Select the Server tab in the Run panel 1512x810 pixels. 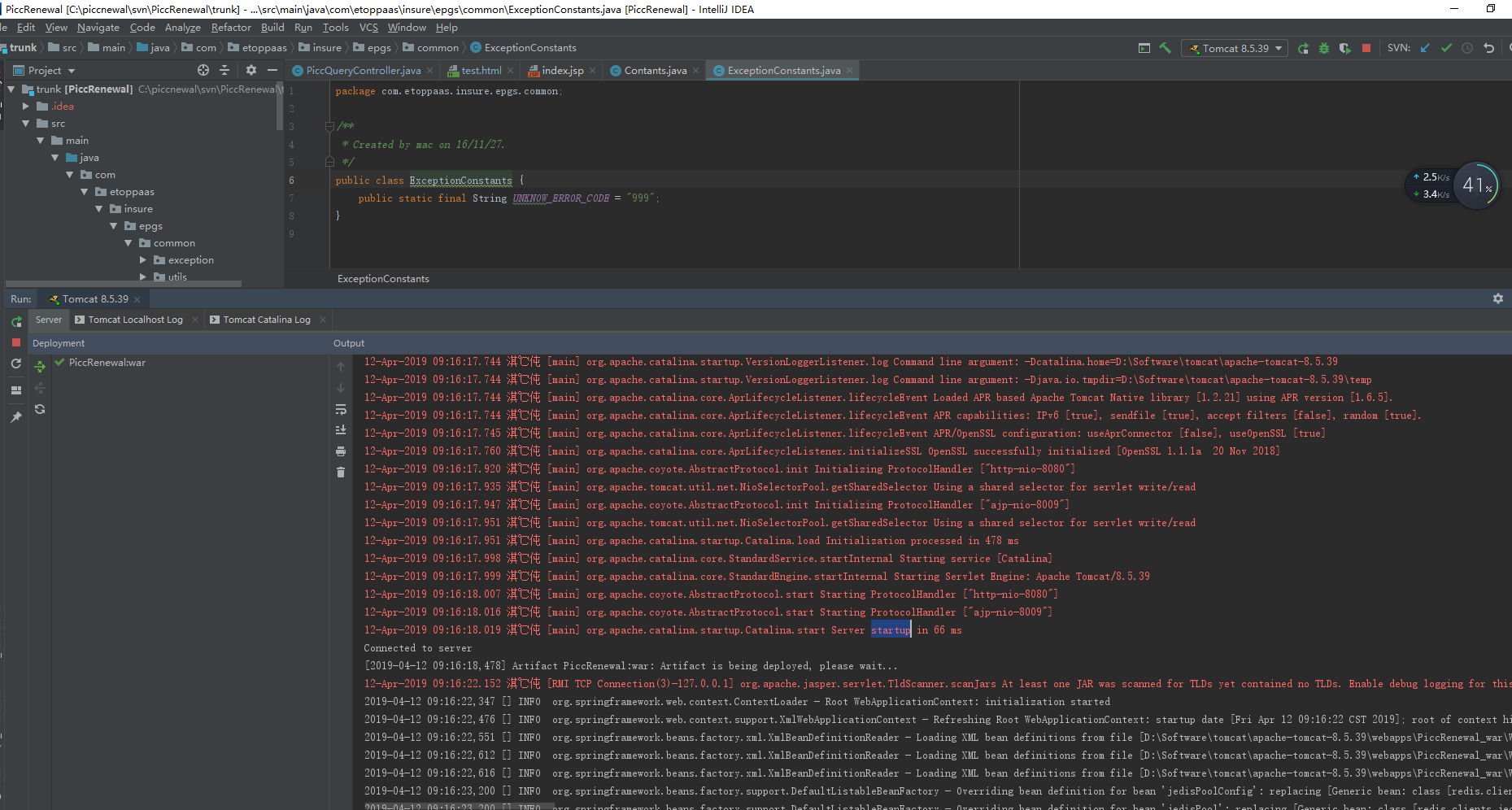[49, 320]
